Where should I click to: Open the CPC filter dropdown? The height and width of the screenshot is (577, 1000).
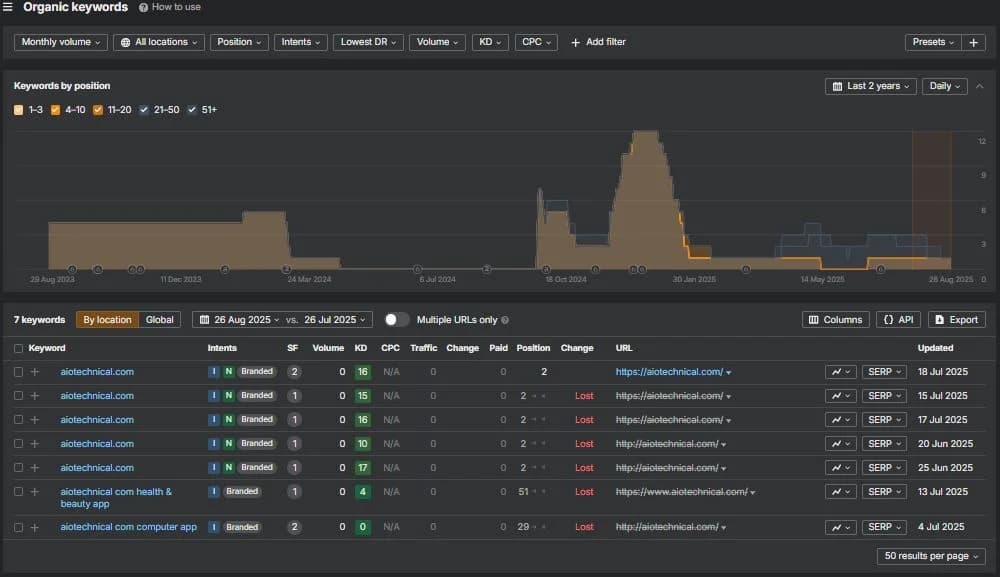coord(536,42)
